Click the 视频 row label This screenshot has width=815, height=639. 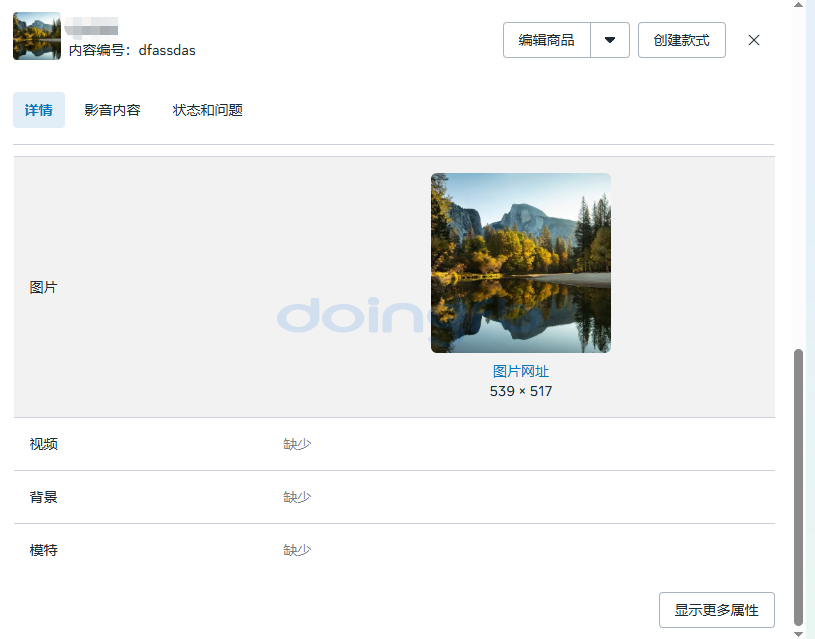tap(44, 444)
